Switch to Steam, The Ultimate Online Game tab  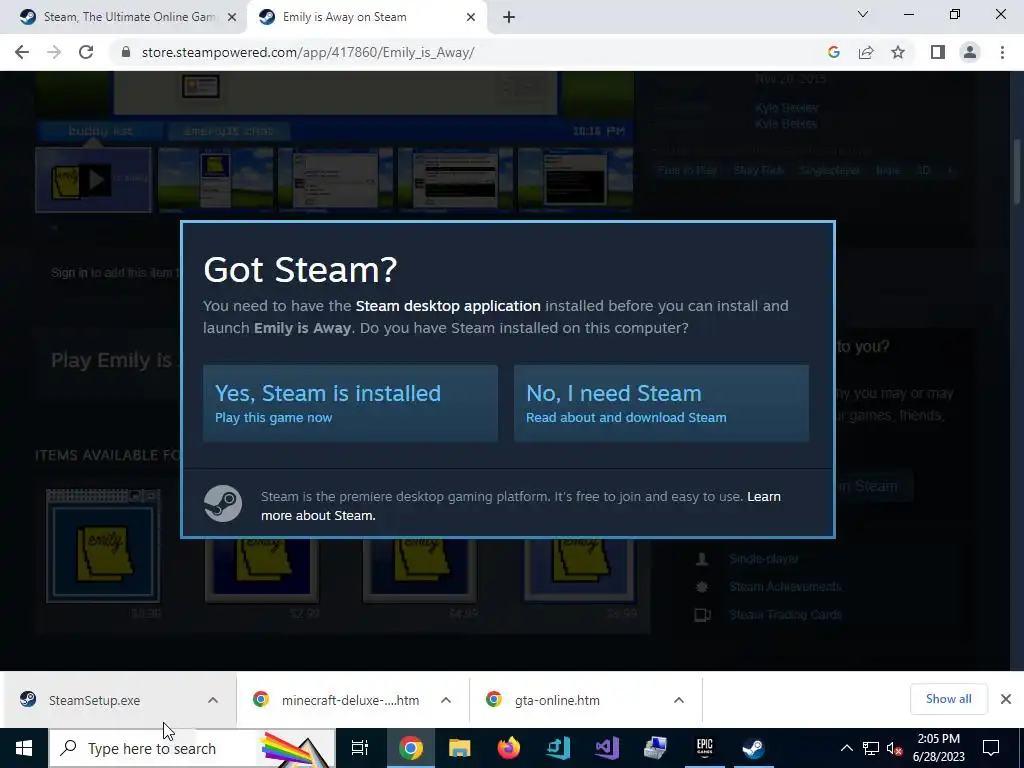click(129, 17)
